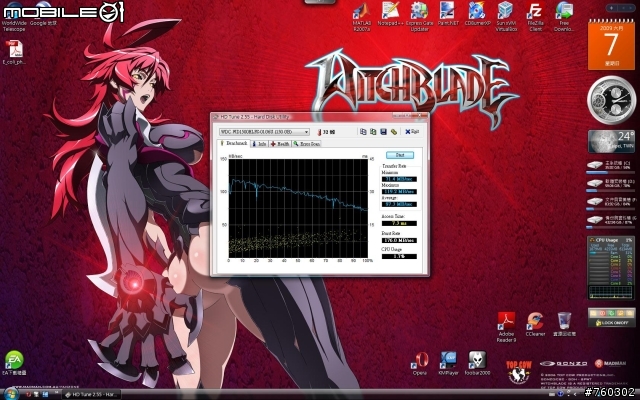Click the save floppy icon in HD Tune toolbar
The image size is (640, 400).
tap(383, 131)
